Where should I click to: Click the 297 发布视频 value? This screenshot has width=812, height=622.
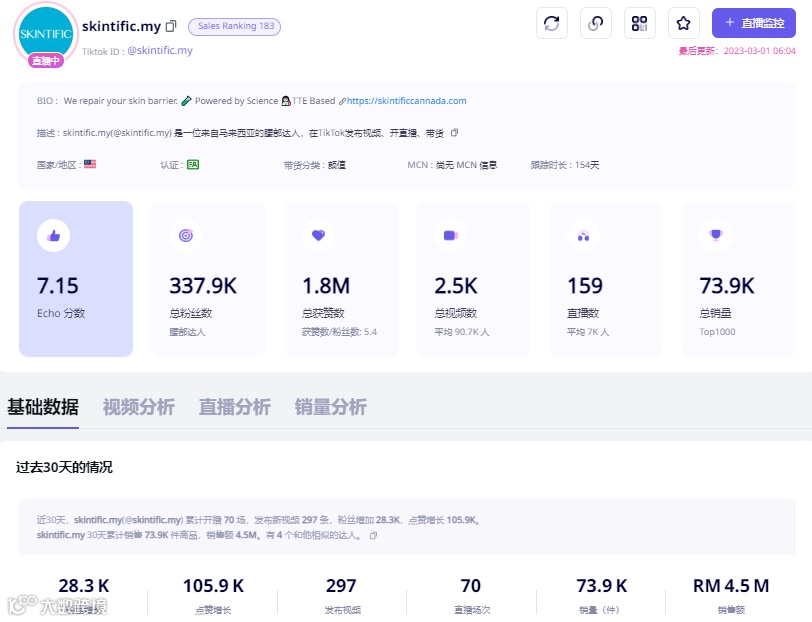[x=341, y=586]
